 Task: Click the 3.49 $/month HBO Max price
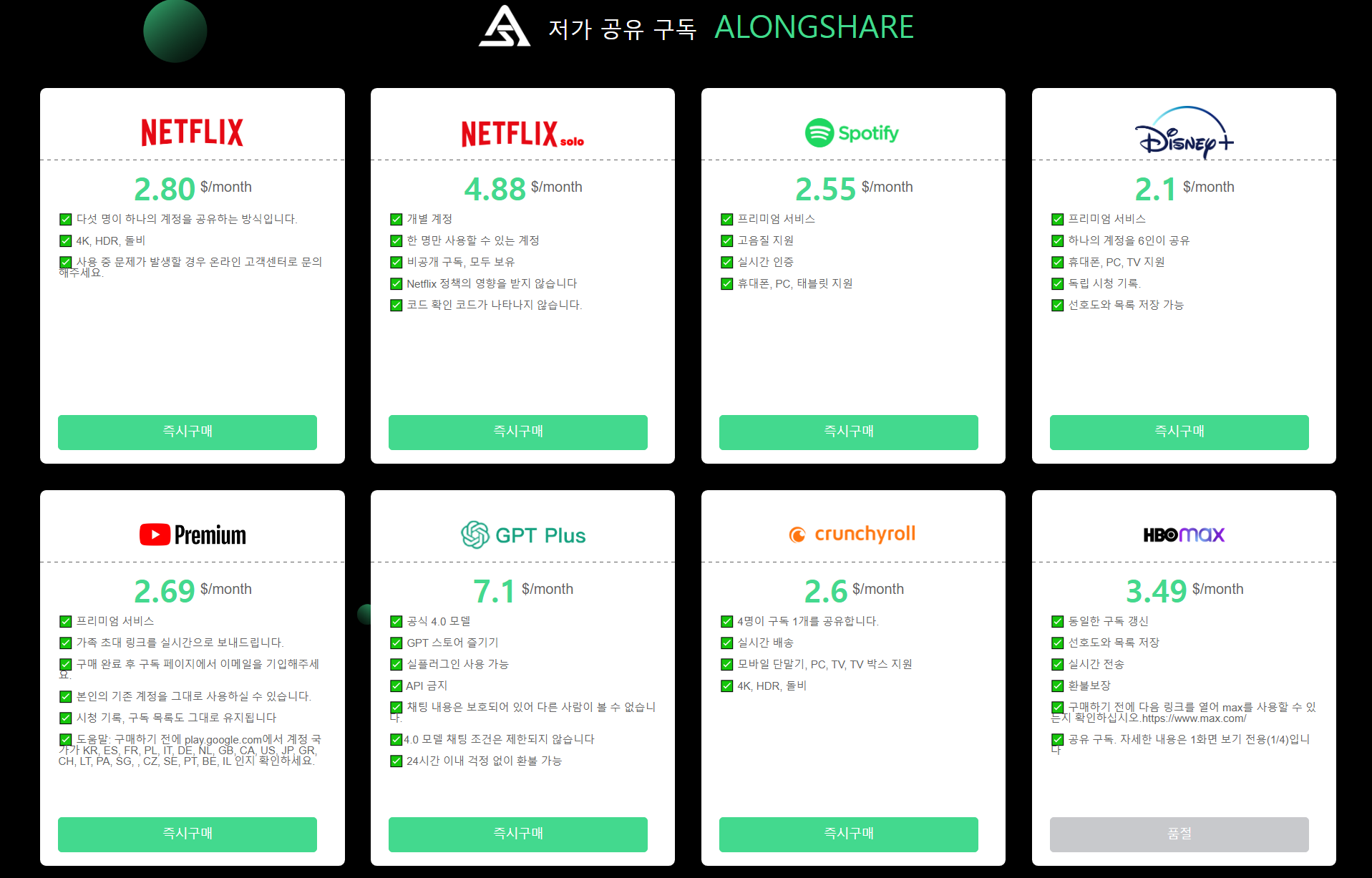1184,590
